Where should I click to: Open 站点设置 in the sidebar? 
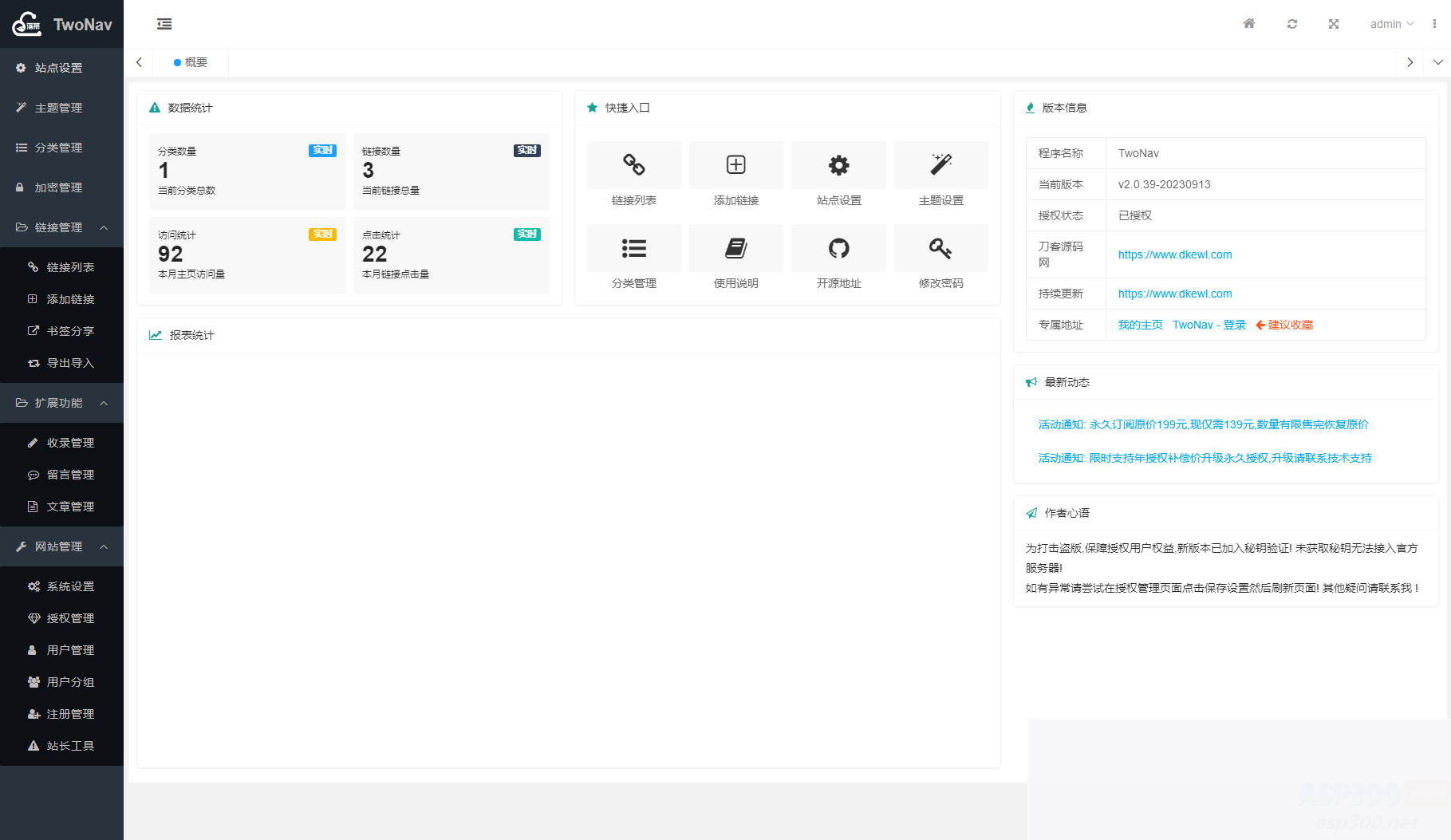click(58, 68)
